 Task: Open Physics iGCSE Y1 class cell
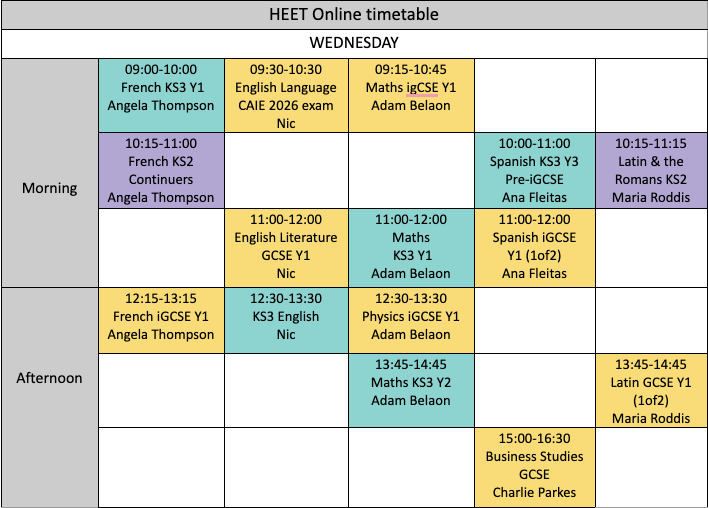[410, 317]
